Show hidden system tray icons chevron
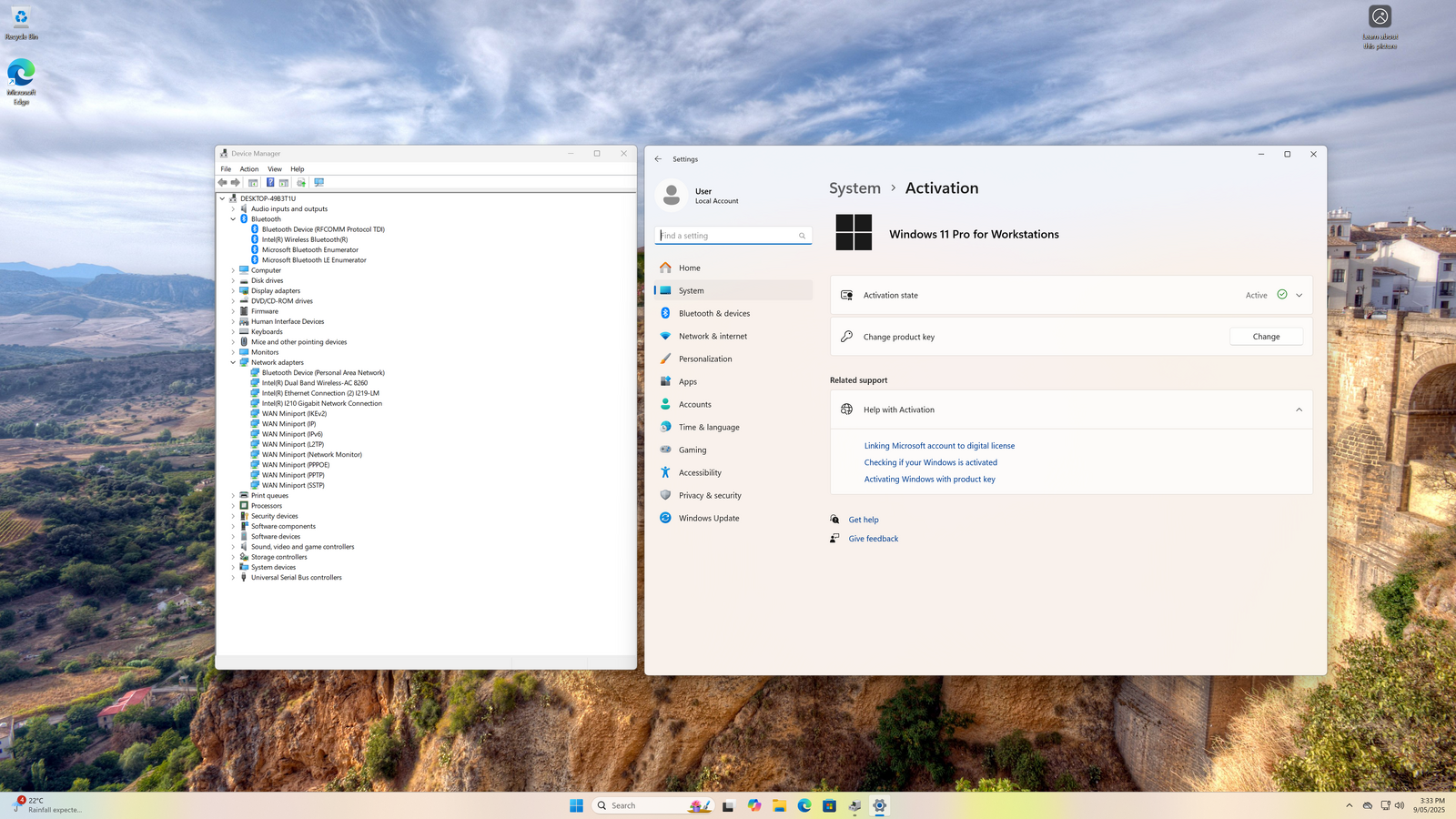This screenshot has width=1456, height=819. 1349,805
